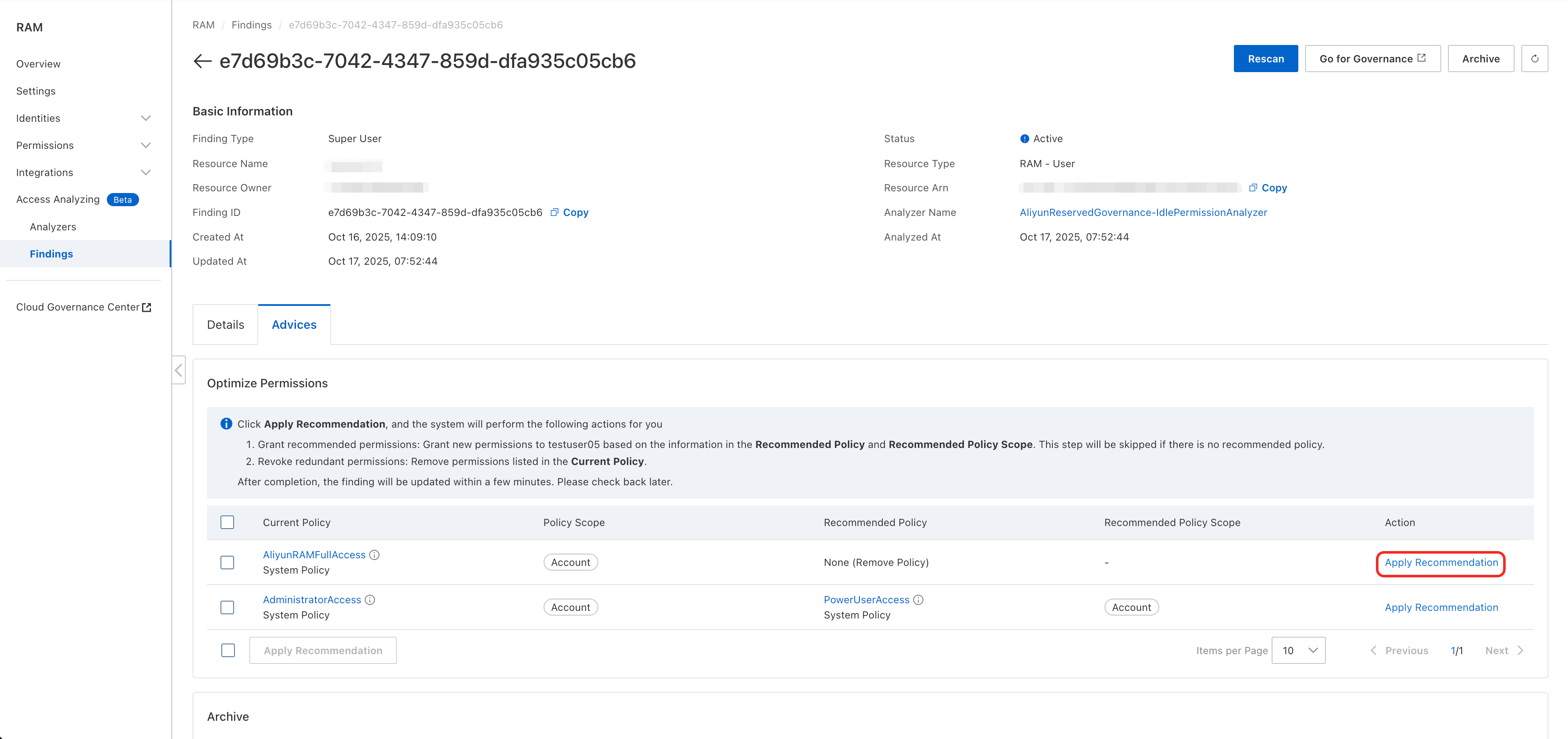Check the AdministratorAccess row checkbox
This screenshot has width=1568, height=739.
pos(227,607)
